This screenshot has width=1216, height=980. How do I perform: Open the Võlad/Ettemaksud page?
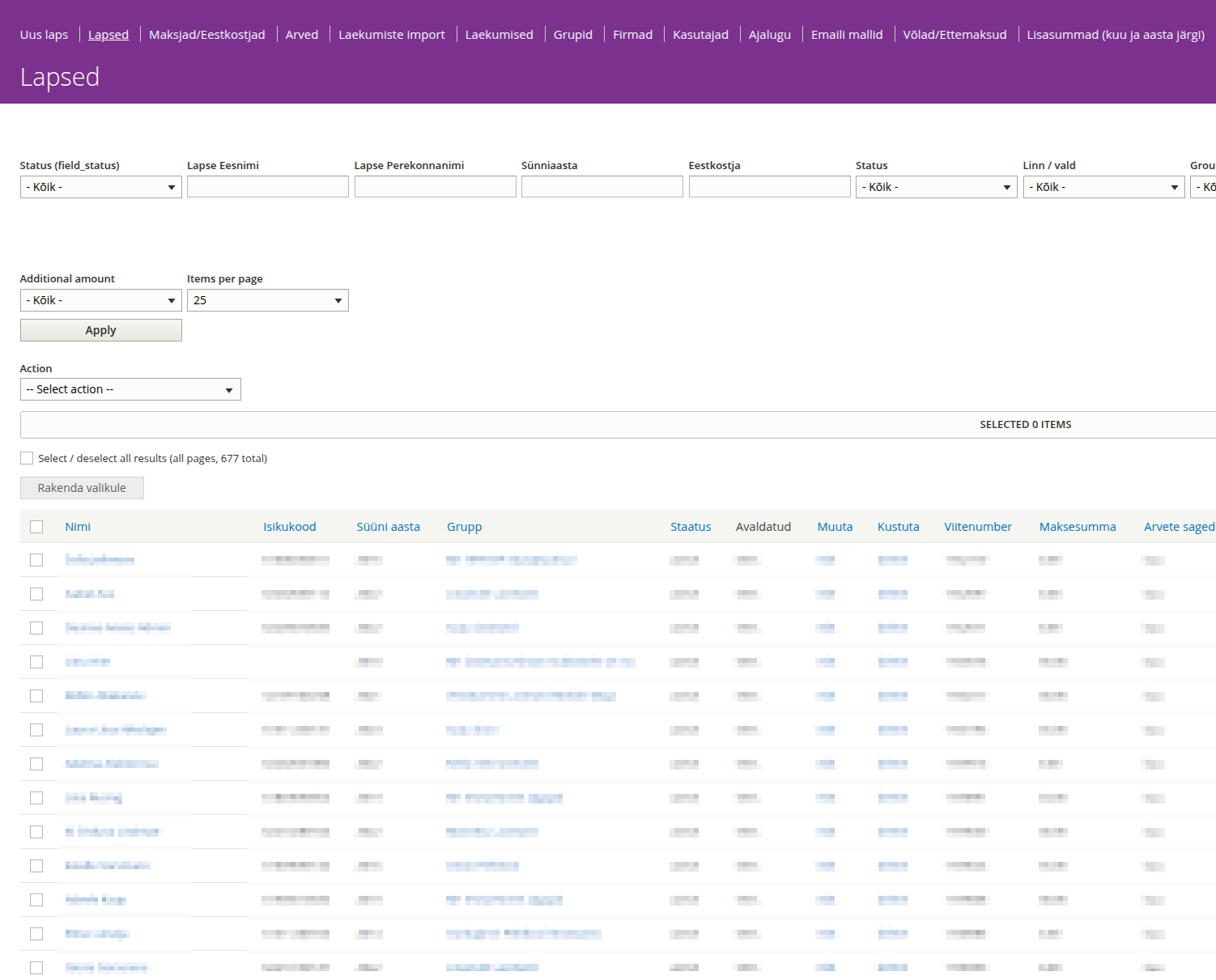[955, 35]
